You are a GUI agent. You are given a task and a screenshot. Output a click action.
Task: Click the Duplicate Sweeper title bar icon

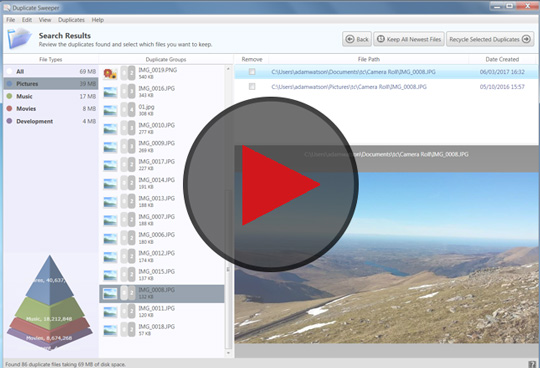(7, 7)
